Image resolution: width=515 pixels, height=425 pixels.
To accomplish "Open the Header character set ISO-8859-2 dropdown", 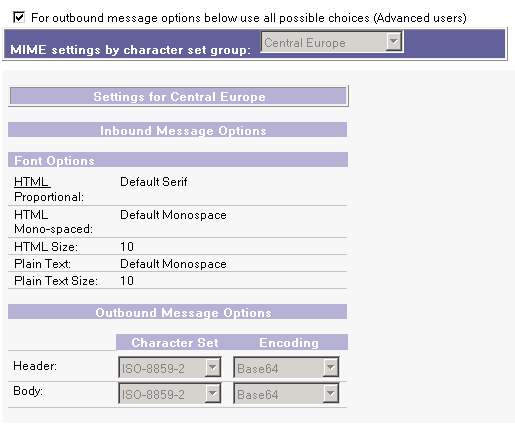I will pyautogui.click(x=170, y=367).
